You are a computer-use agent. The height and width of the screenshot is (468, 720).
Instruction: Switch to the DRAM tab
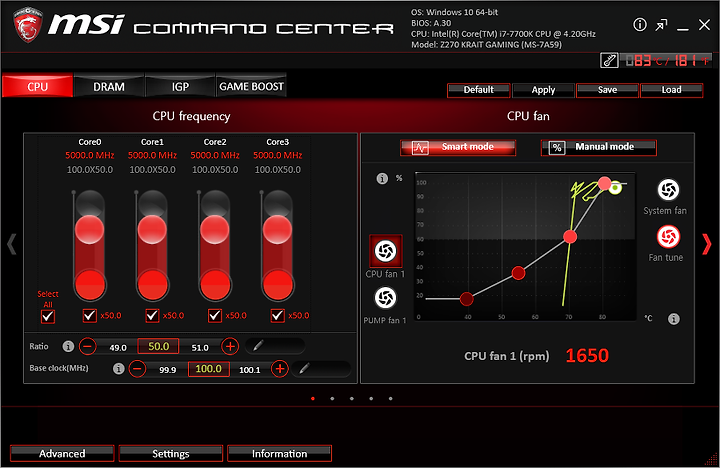(109, 86)
